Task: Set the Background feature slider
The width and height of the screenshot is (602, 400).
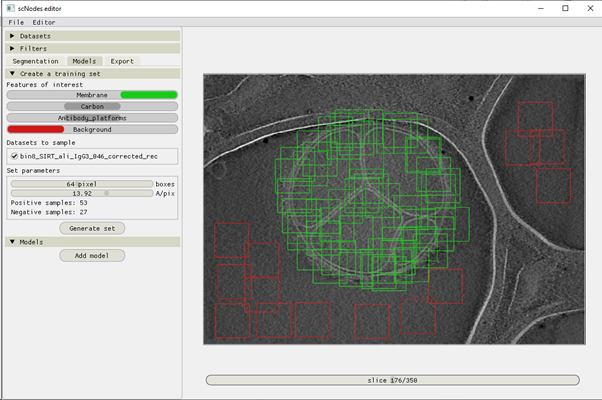Action: tap(92, 129)
